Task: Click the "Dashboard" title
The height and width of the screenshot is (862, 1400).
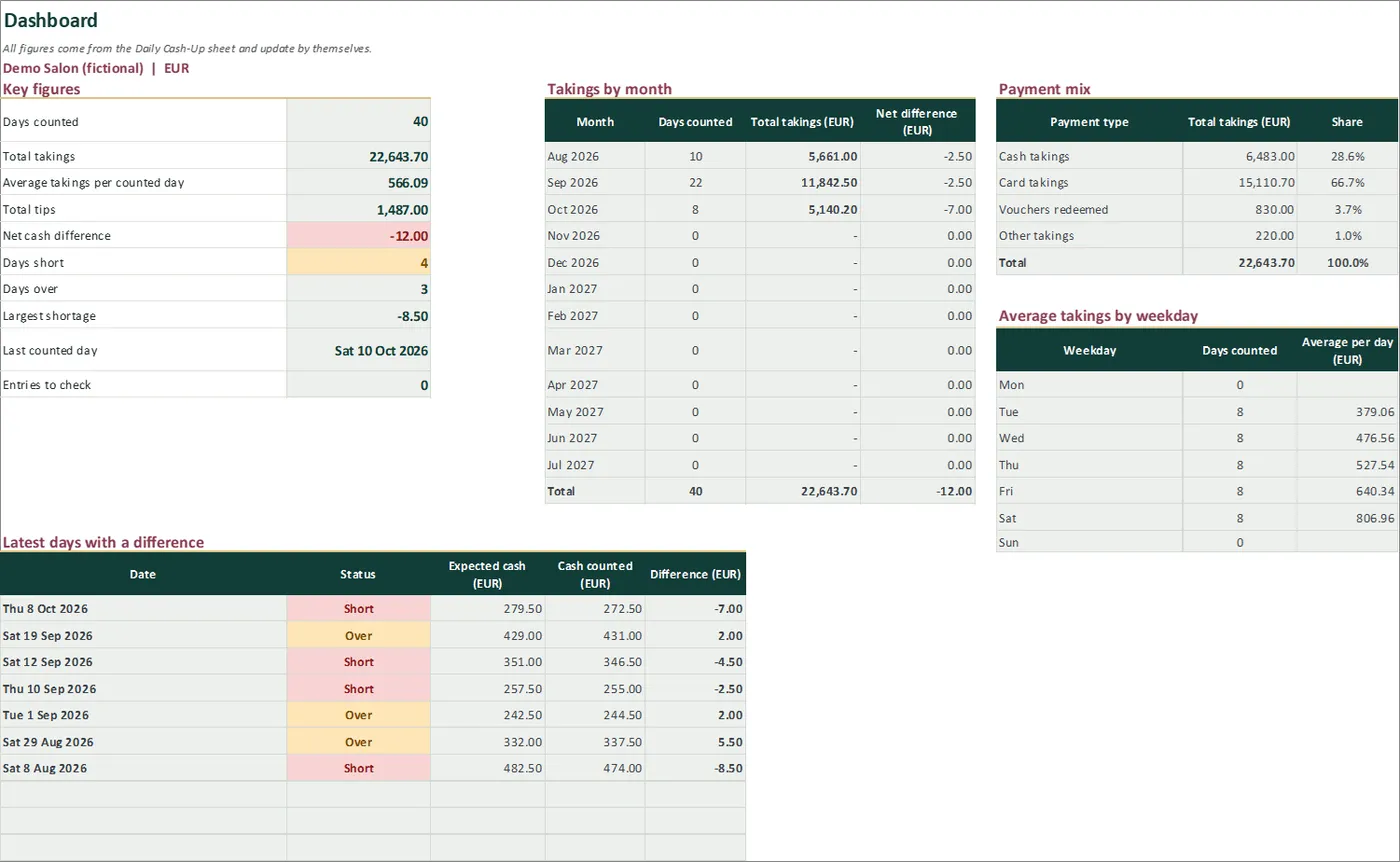Action: point(51,20)
